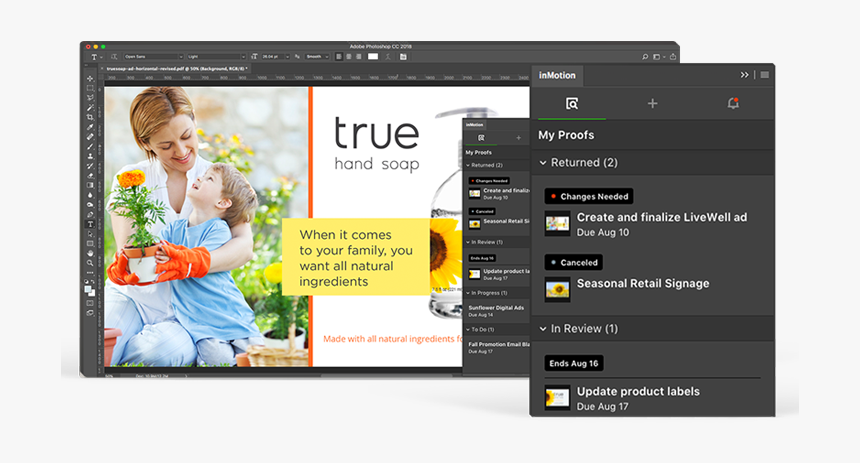Open Seasonal Retail Signage proof
This screenshot has height=463, width=860.
(642, 283)
